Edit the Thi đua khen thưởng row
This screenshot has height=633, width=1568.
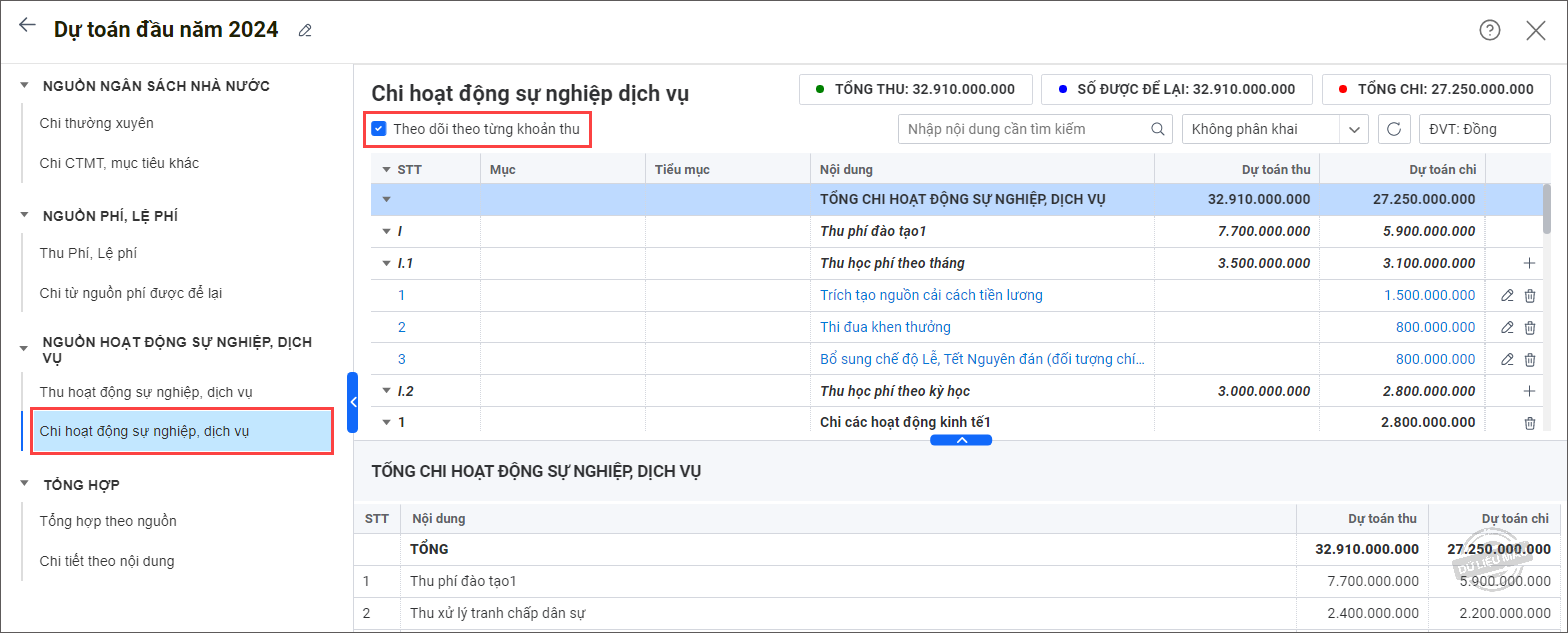click(1507, 327)
